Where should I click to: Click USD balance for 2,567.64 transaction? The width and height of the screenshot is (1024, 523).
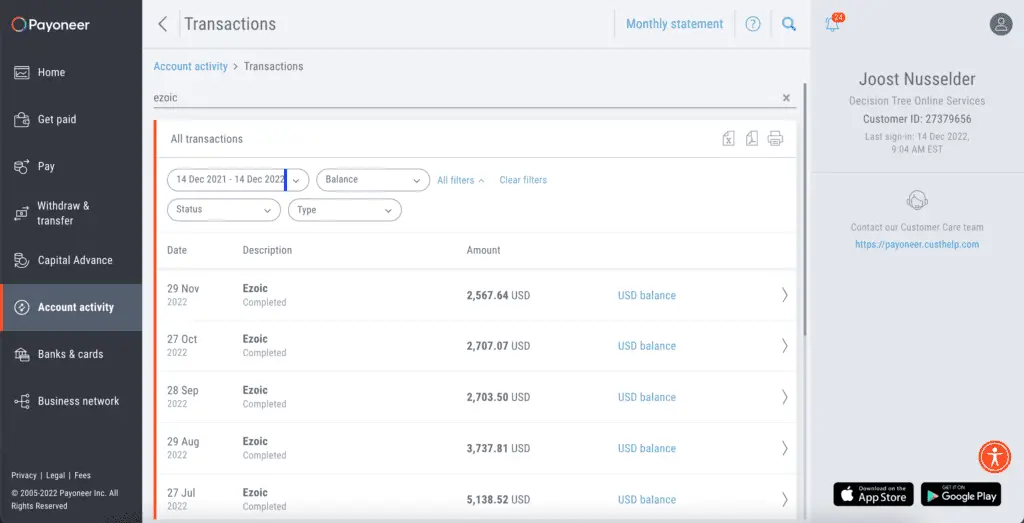[x=647, y=296]
